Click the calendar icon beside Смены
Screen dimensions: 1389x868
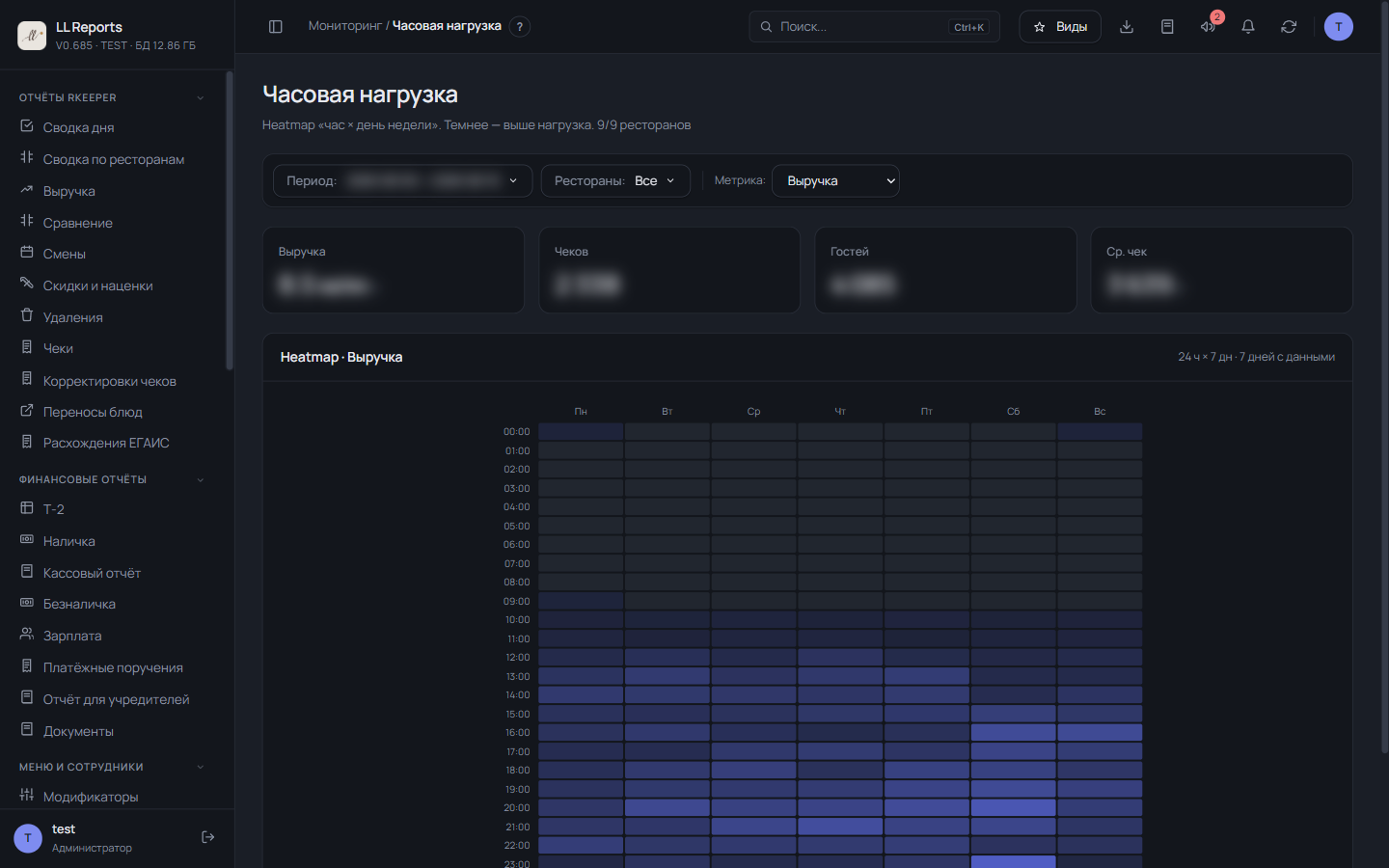click(x=27, y=253)
